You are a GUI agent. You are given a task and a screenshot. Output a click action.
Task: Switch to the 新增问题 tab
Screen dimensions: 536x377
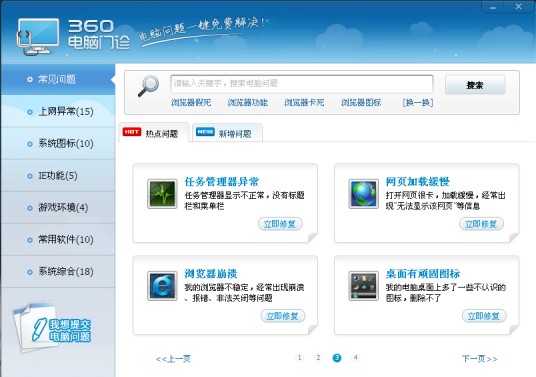point(227,133)
